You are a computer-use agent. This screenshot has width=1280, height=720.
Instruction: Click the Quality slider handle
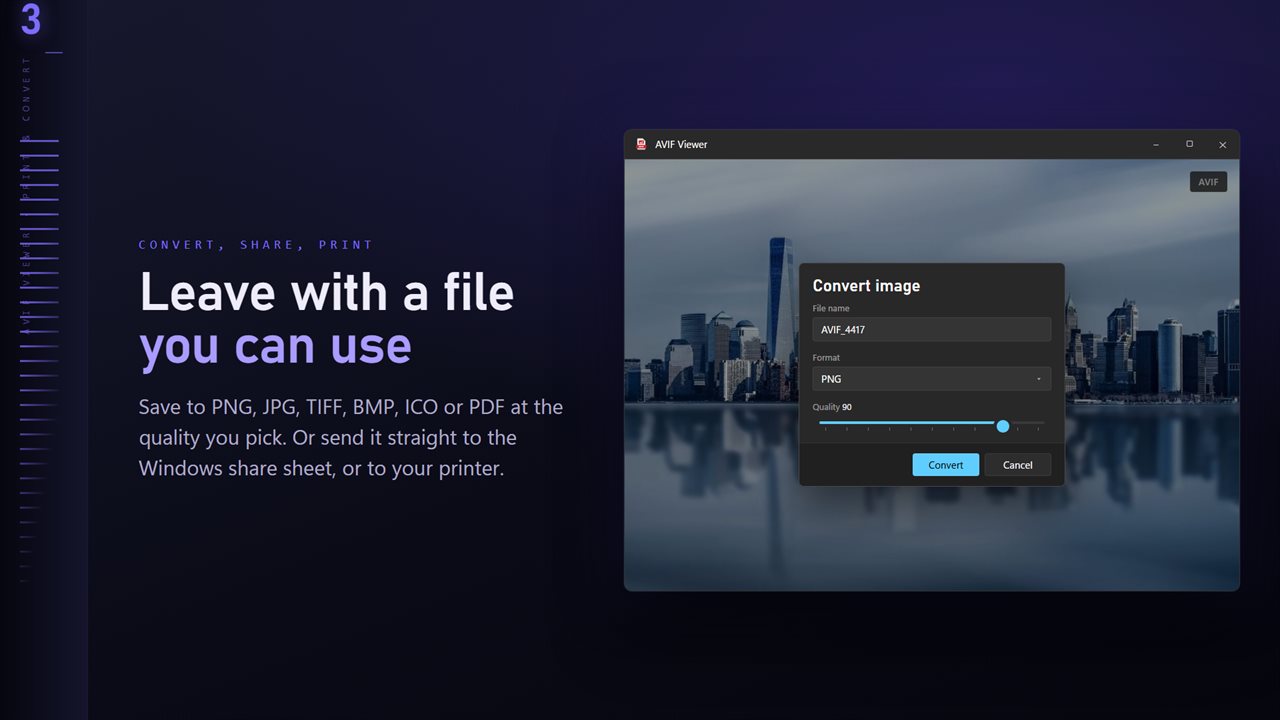coord(1003,426)
